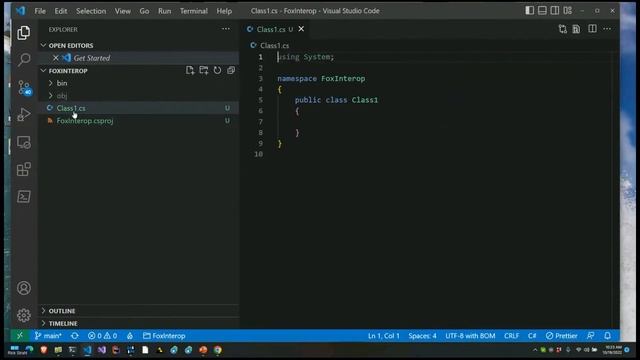Open the Remote Explorer view
The width and height of the screenshot is (640, 360).
(x=24, y=142)
